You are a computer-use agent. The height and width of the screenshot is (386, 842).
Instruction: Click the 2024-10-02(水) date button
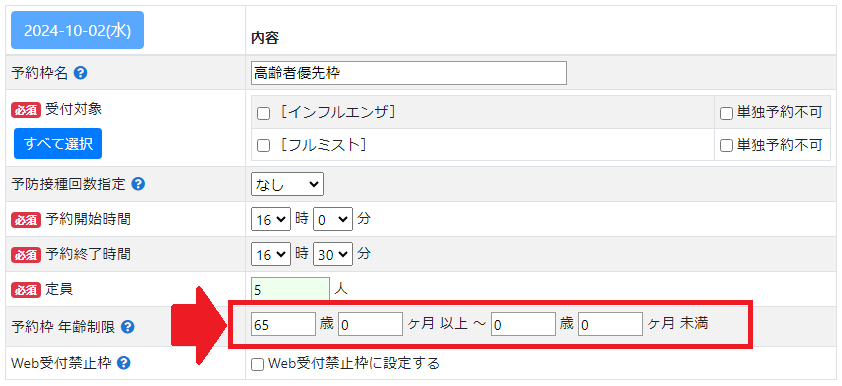coord(77,30)
